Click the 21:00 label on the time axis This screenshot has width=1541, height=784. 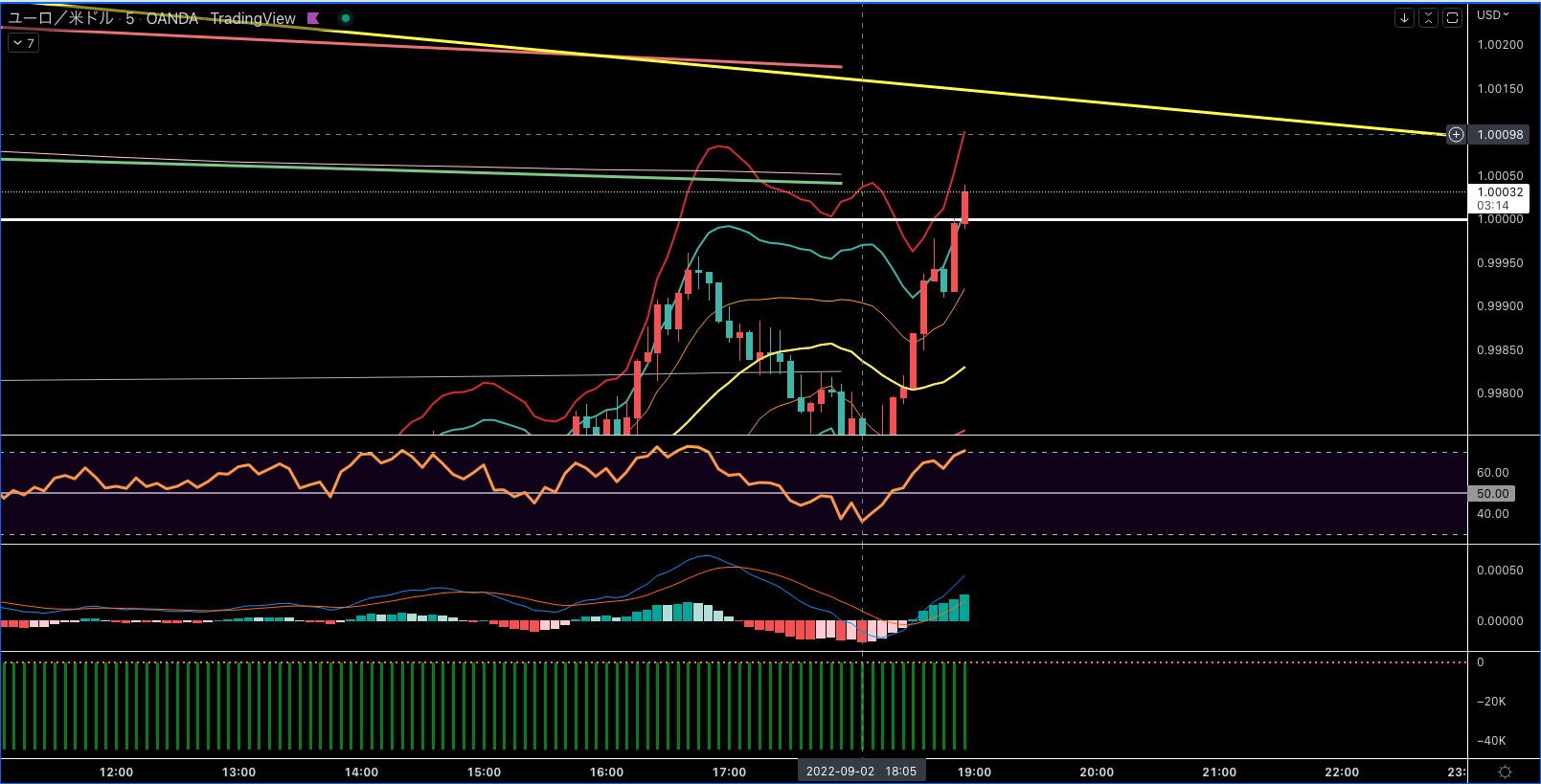(1219, 772)
